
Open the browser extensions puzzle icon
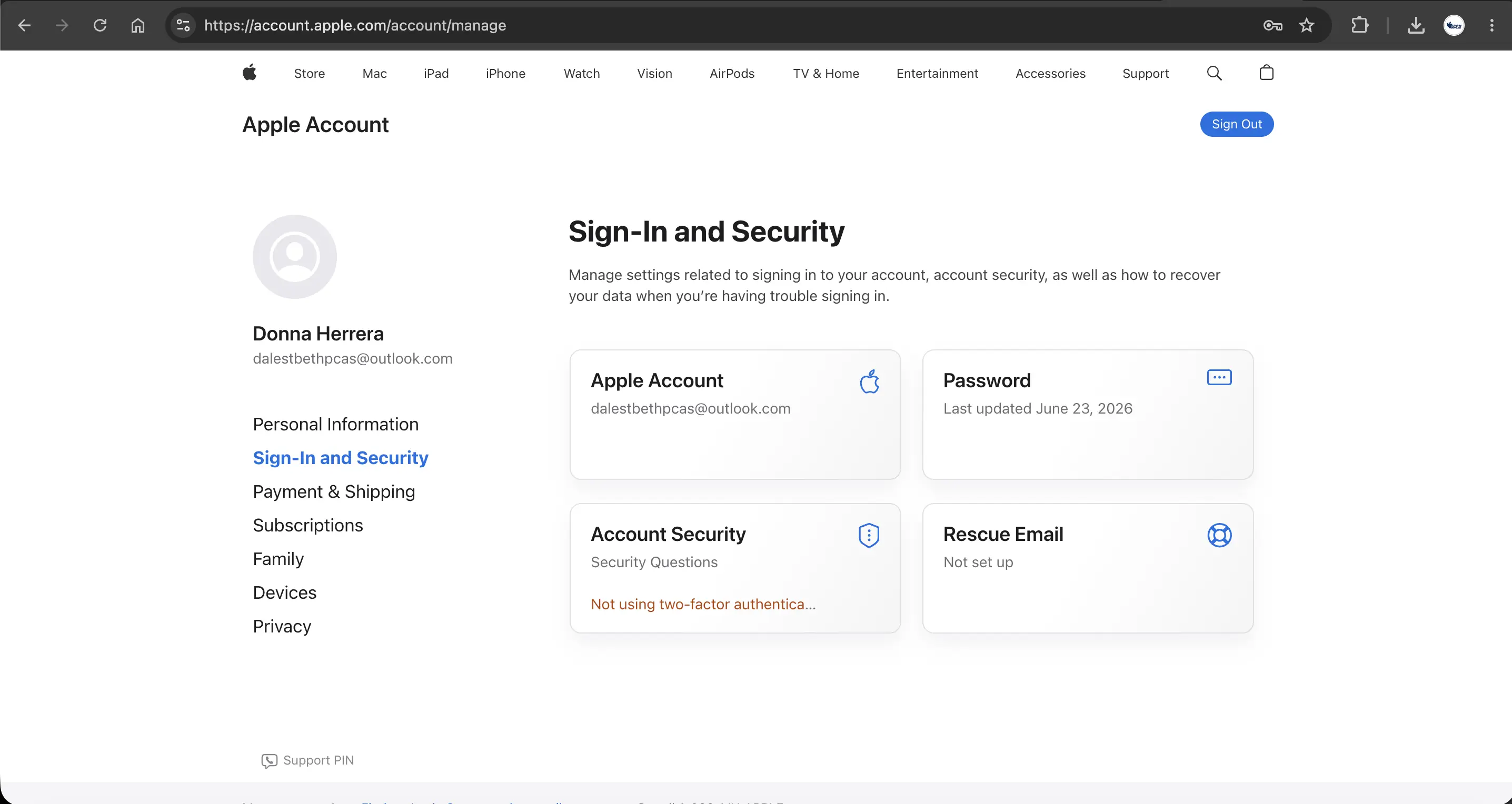click(x=1359, y=25)
